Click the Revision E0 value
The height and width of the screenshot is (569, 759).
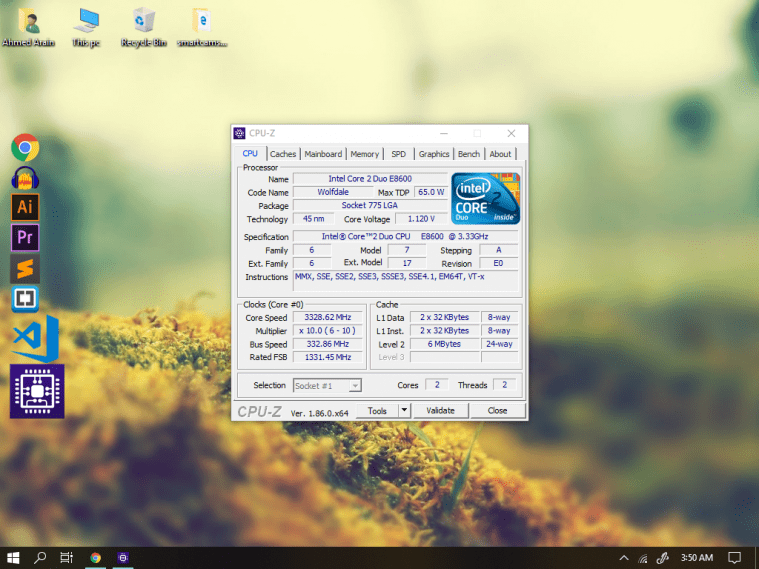point(498,263)
